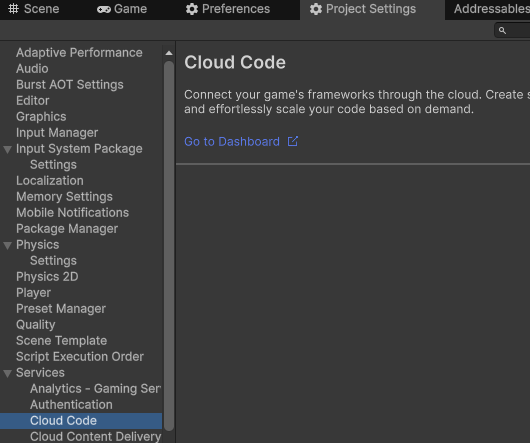Click the sidebar scroll up arrow
Image resolution: width=530 pixels, height=443 pixels.
[169, 53]
